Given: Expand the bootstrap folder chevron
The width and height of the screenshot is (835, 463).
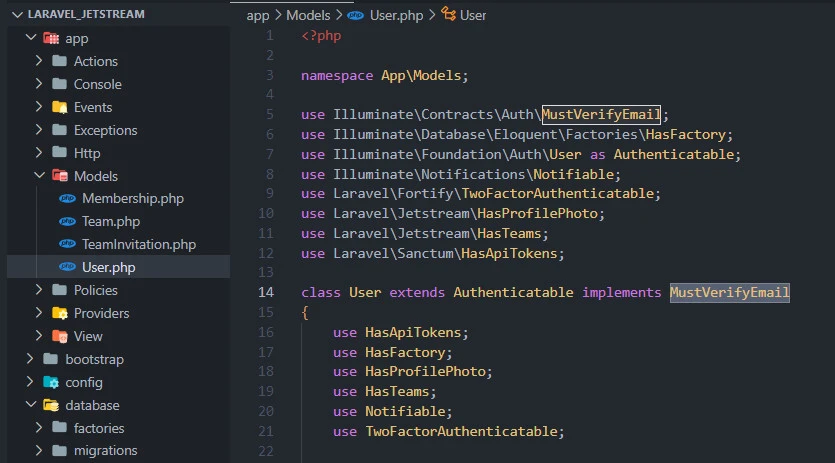Looking at the screenshot, I should click(x=29, y=359).
